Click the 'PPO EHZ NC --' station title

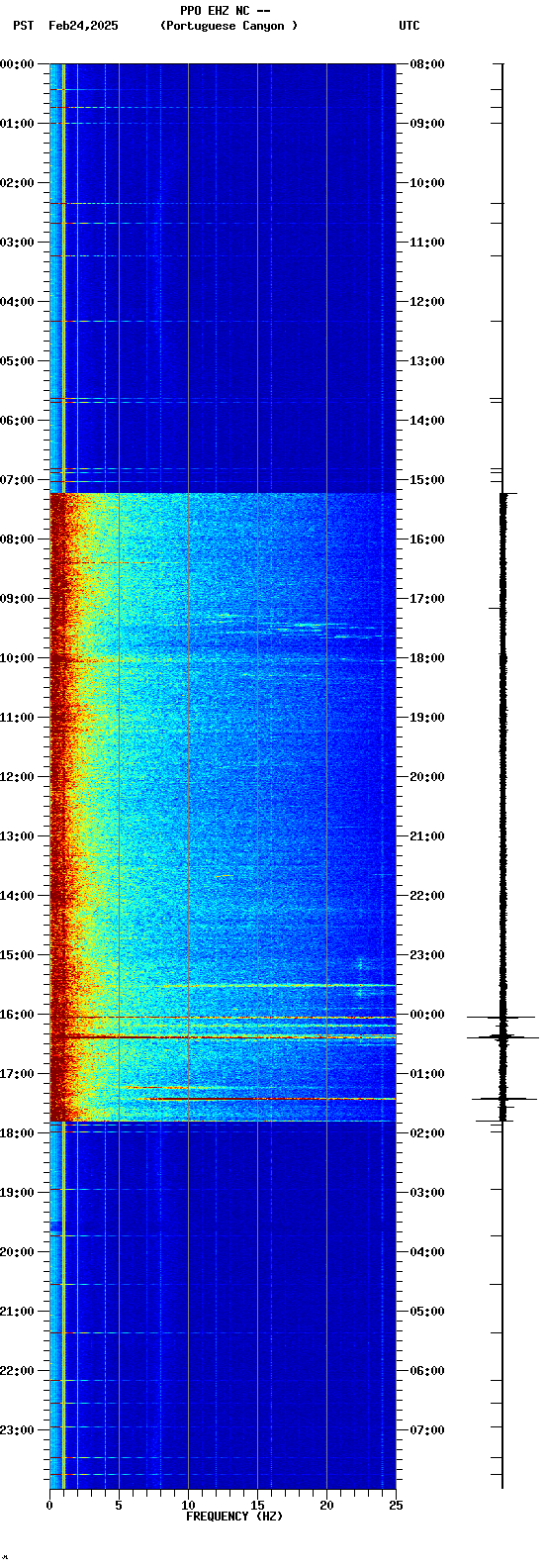click(x=226, y=11)
